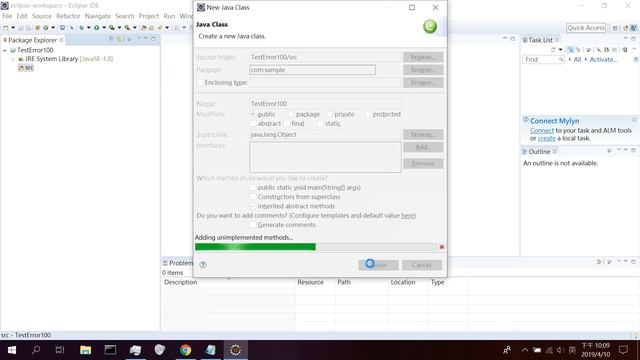The image size is (640, 360).
Task: Click the Open Perspective icon near Quick Access
Action: pos(615,28)
